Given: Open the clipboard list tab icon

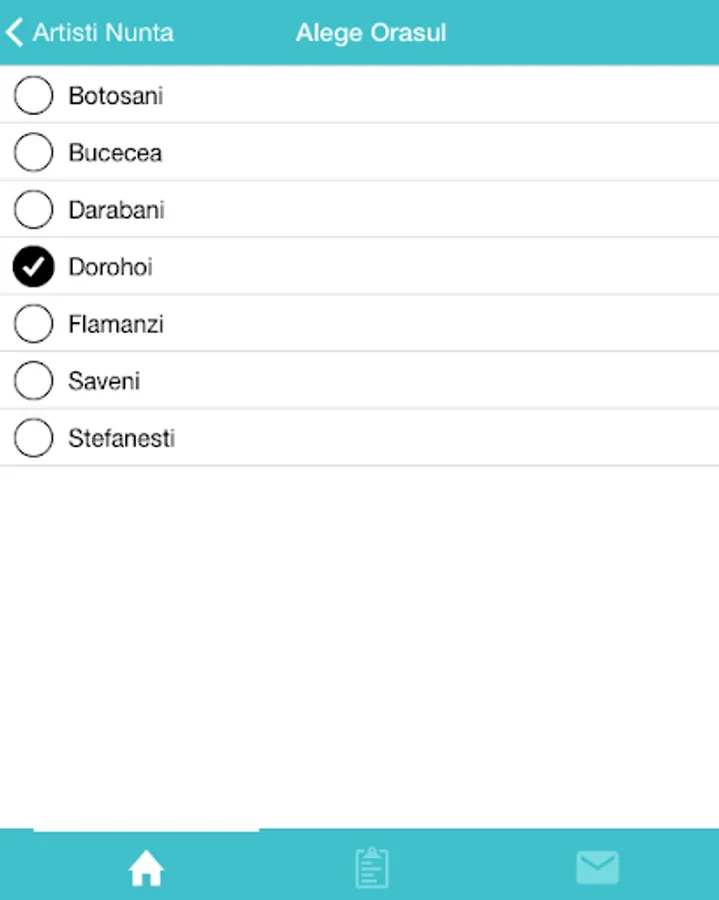Looking at the screenshot, I should click(372, 868).
